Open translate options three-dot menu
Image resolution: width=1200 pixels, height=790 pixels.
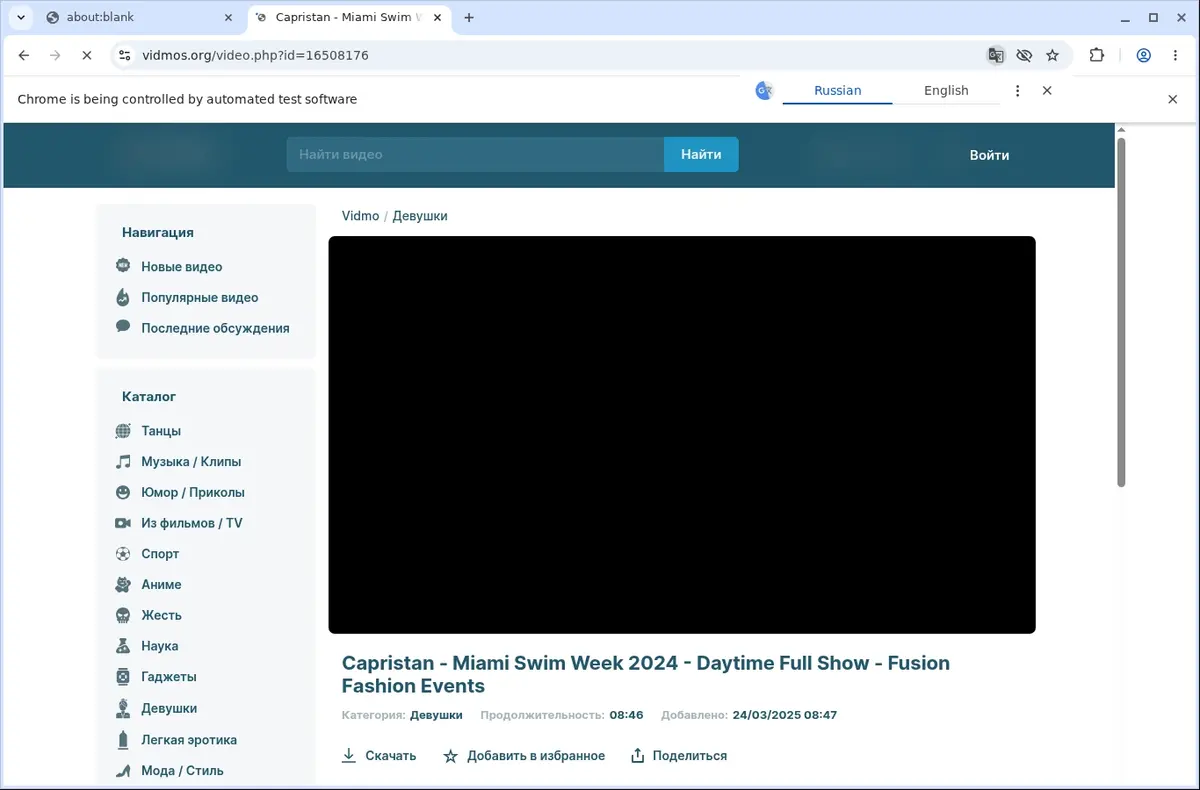(x=1018, y=90)
